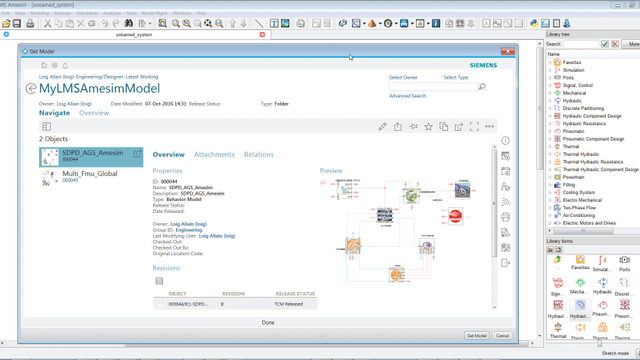Click the red X clear library search
Screen dimensions: 640x360
point(615,44)
